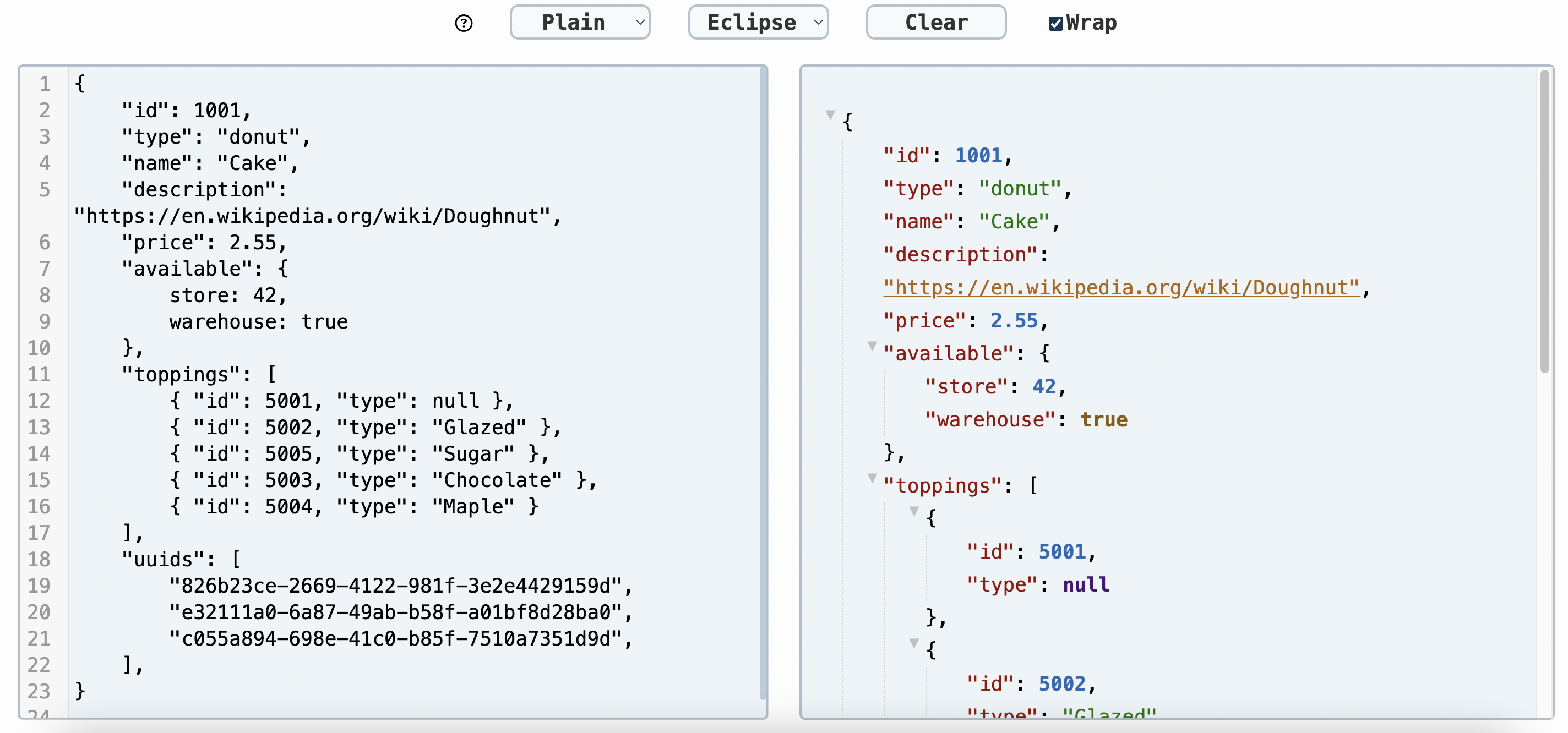Place cursor on "id": 1001 editor line
1568x733 pixels.
(186, 111)
